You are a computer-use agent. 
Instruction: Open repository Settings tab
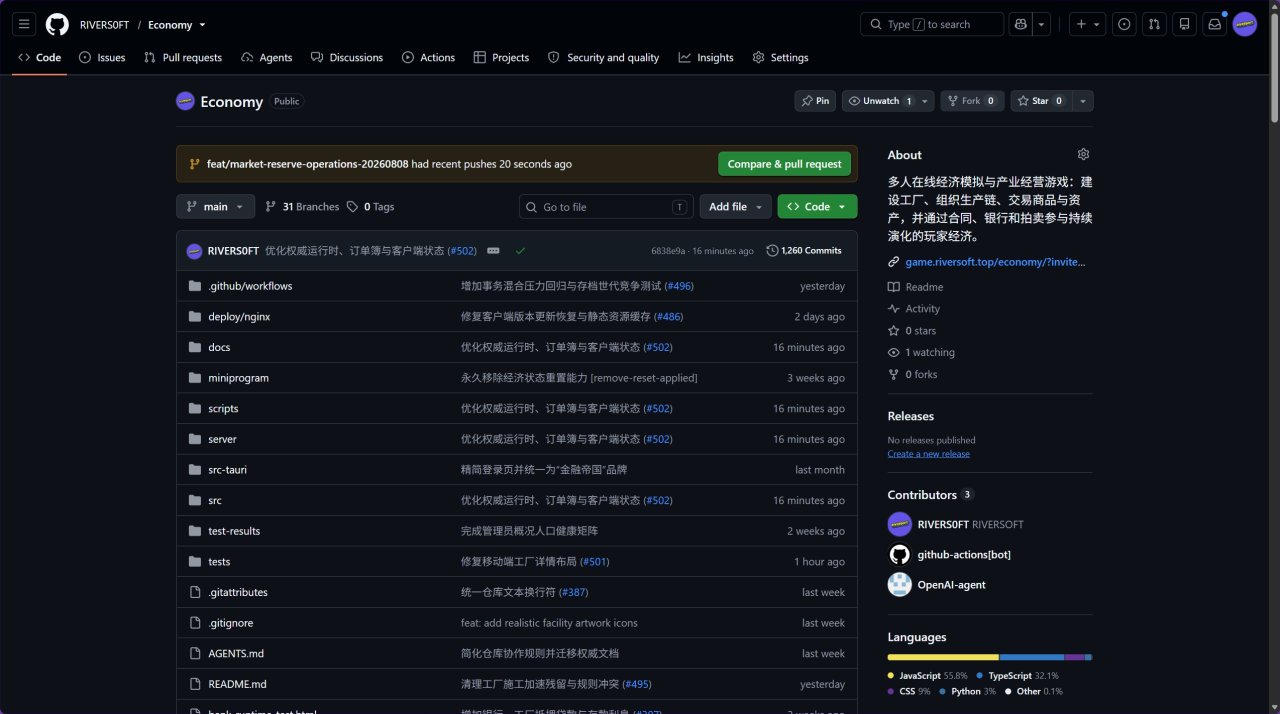point(780,57)
